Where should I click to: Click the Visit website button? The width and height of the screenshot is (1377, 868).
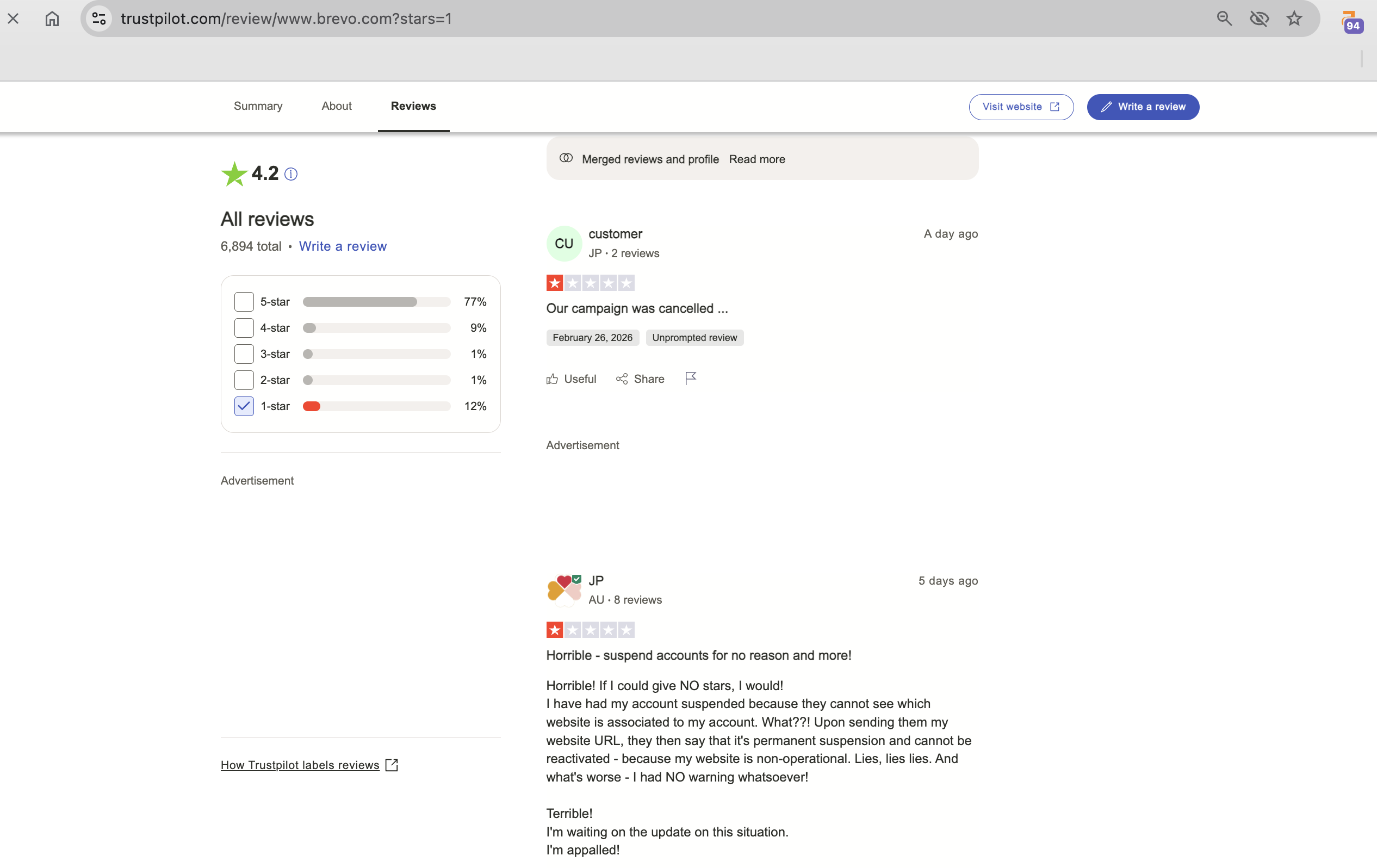click(x=1021, y=107)
